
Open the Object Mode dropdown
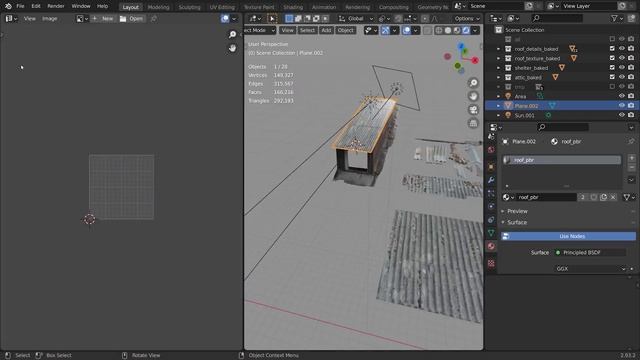pyautogui.click(x=260, y=30)
